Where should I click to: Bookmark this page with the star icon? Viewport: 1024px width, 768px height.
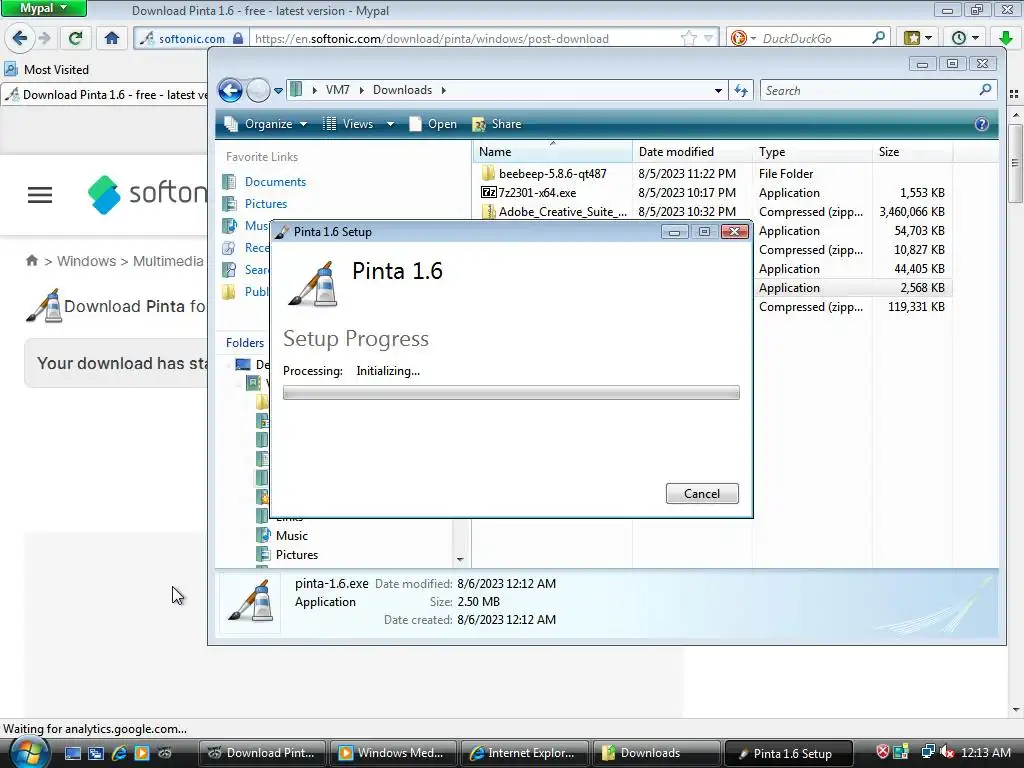[688, 39]
